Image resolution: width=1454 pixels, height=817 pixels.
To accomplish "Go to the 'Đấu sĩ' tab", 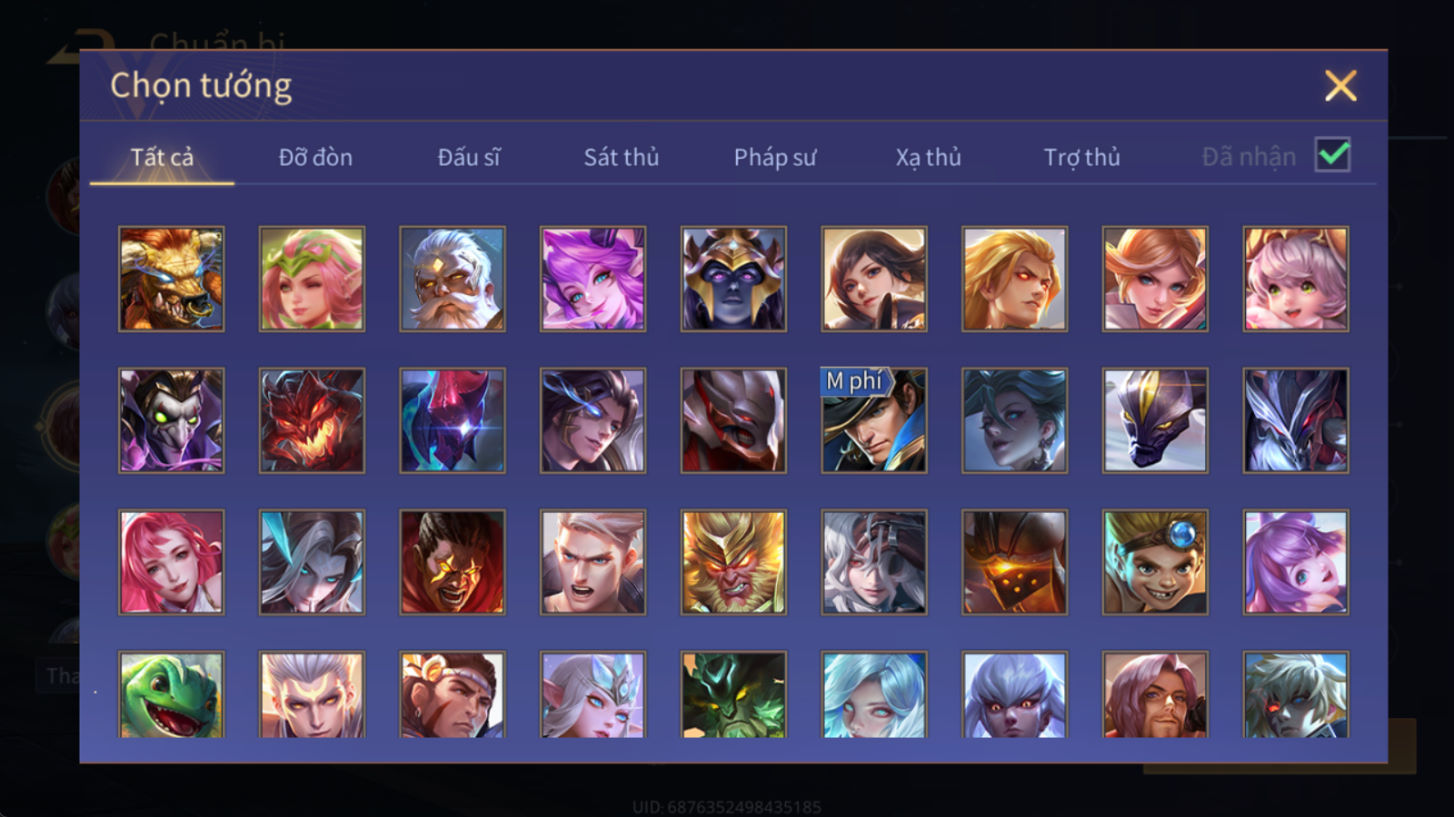I will pos(468,157).
